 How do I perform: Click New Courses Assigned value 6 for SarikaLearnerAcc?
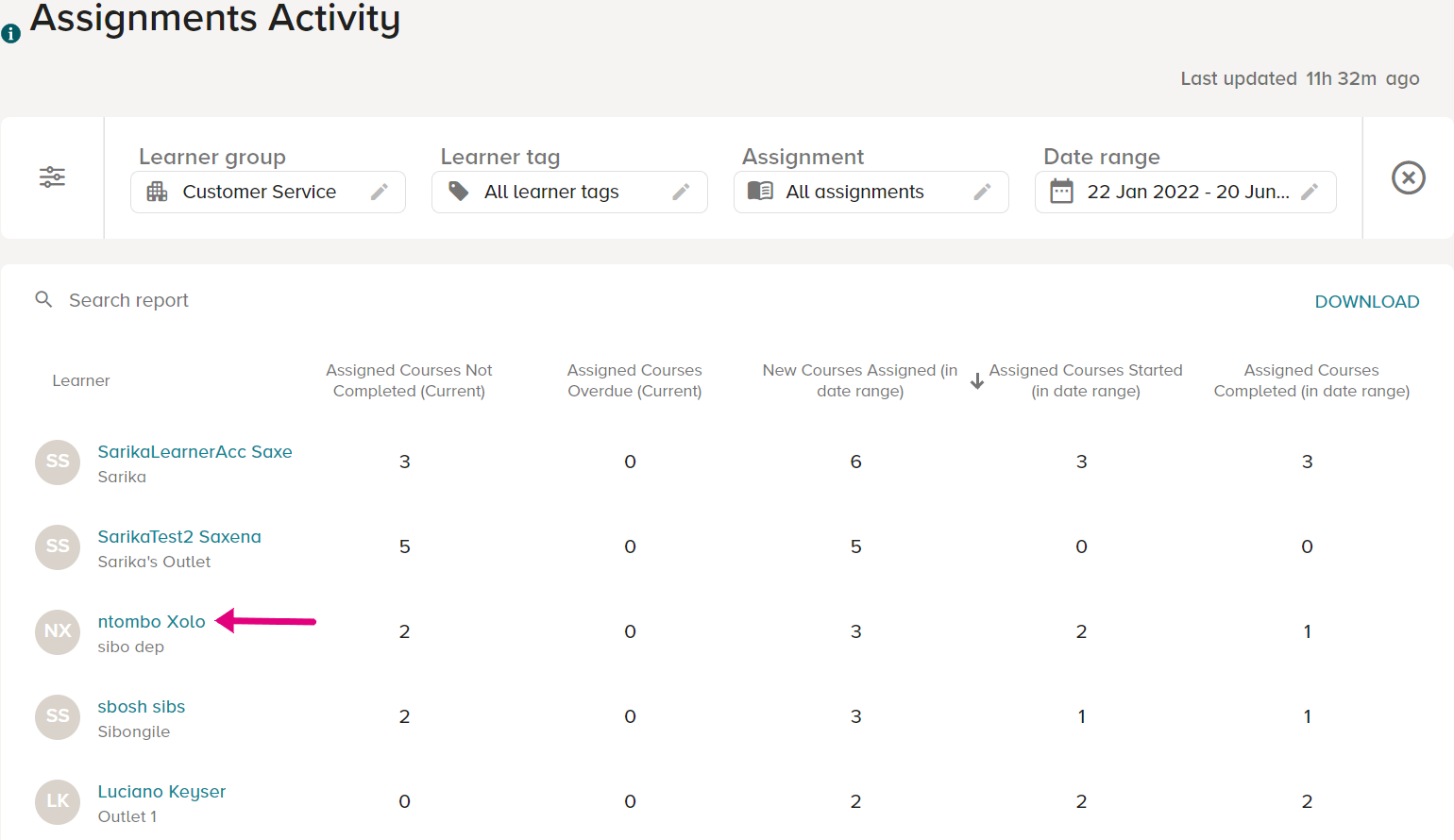tap(855, 462)
